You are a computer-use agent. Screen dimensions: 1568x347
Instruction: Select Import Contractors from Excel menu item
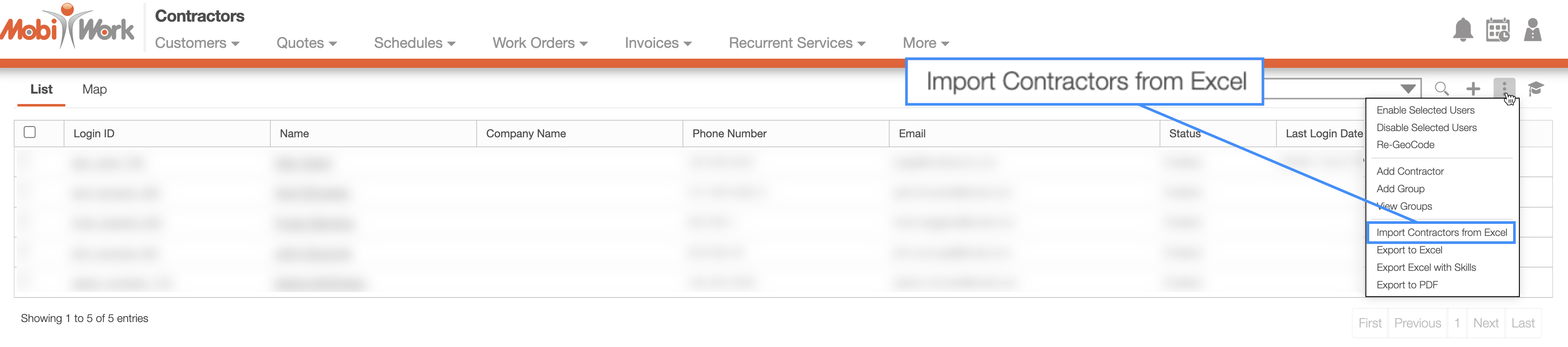point(1441,233)
